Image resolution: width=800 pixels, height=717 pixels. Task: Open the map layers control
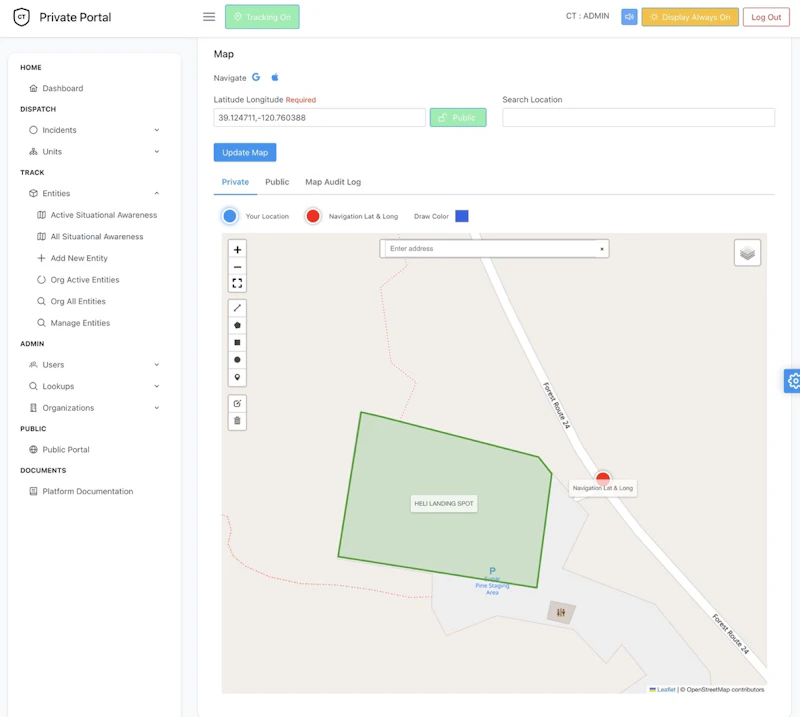click(747, 253)
